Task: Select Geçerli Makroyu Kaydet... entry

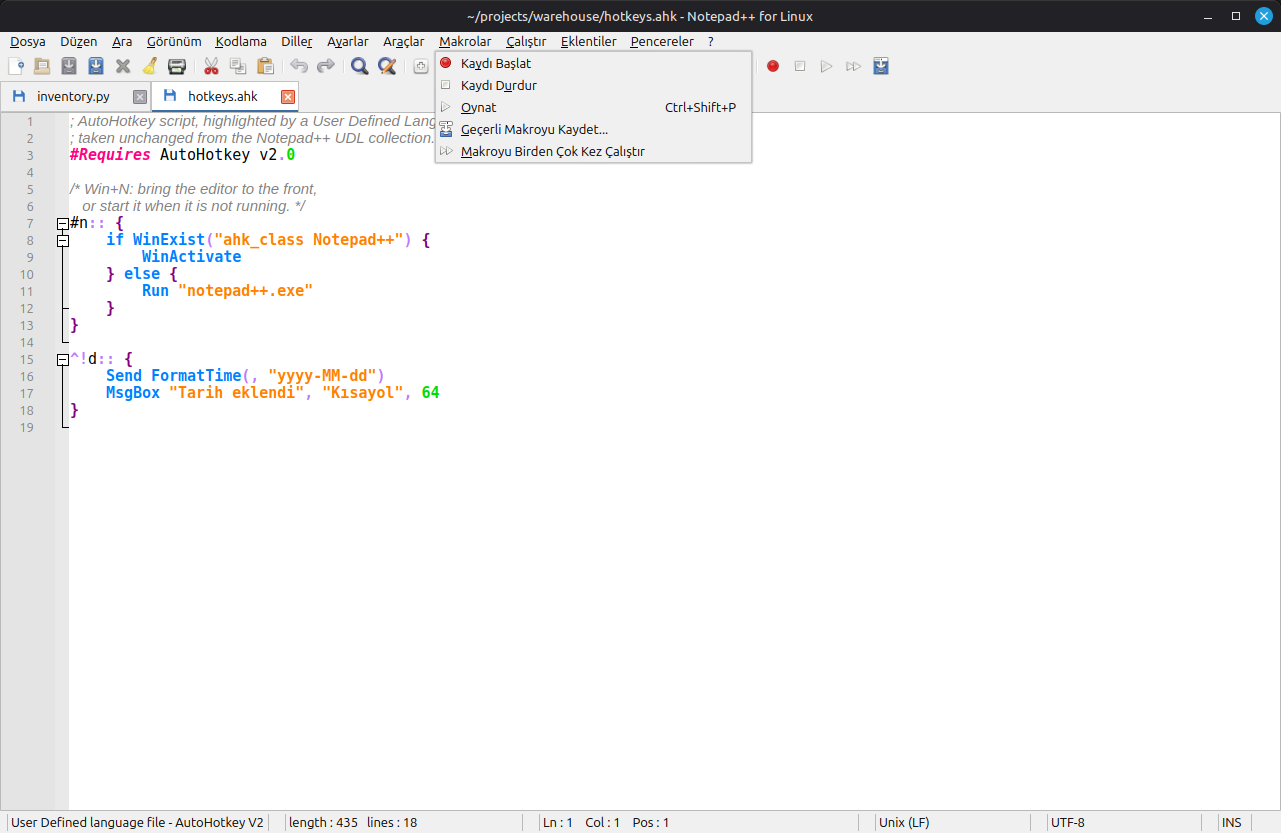Action: (x=593, y=129)
